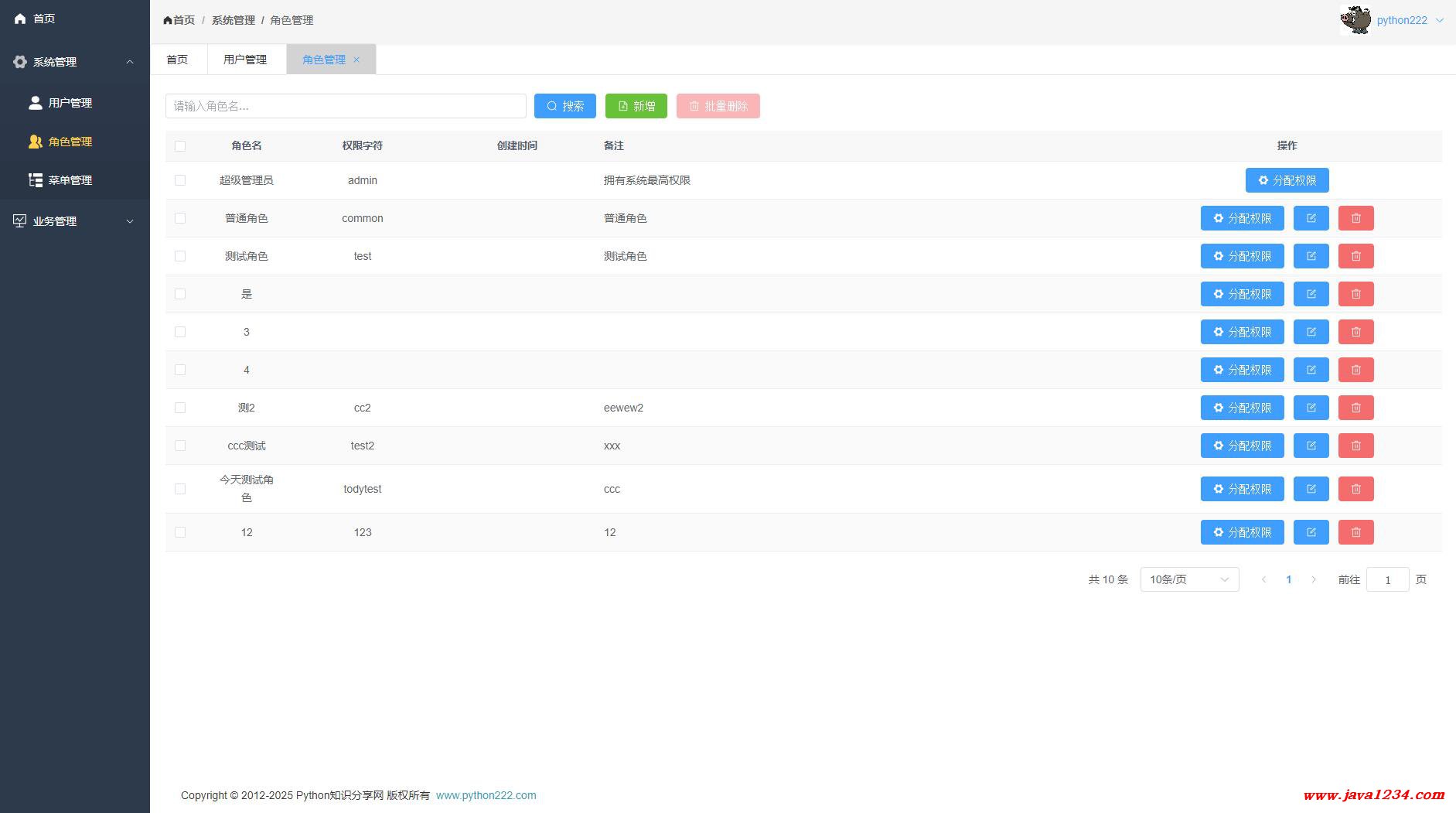The height and width of the screenshot is (813, 1456).
Task: Click the user avatar picture in header
Action: (x=1355, y=20)
